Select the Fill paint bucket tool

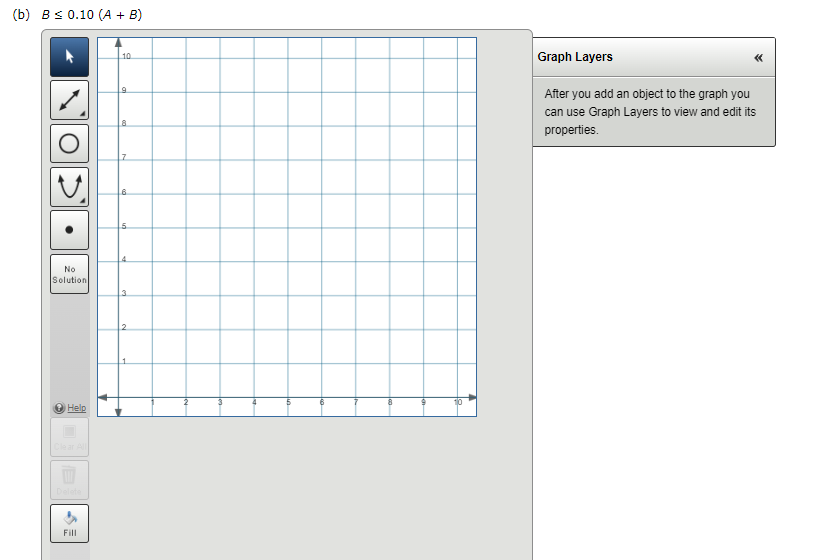[69, 524]
